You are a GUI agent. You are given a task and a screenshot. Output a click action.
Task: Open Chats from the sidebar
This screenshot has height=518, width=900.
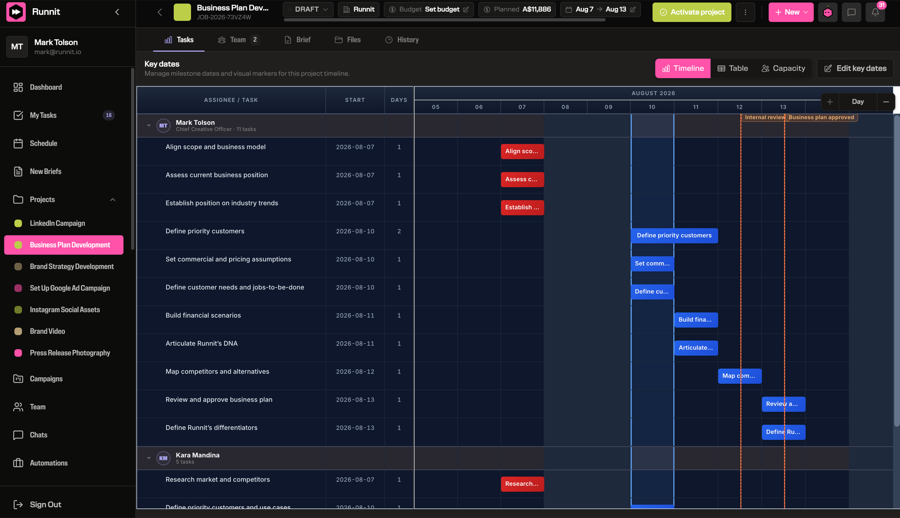(x=38, y=435)
